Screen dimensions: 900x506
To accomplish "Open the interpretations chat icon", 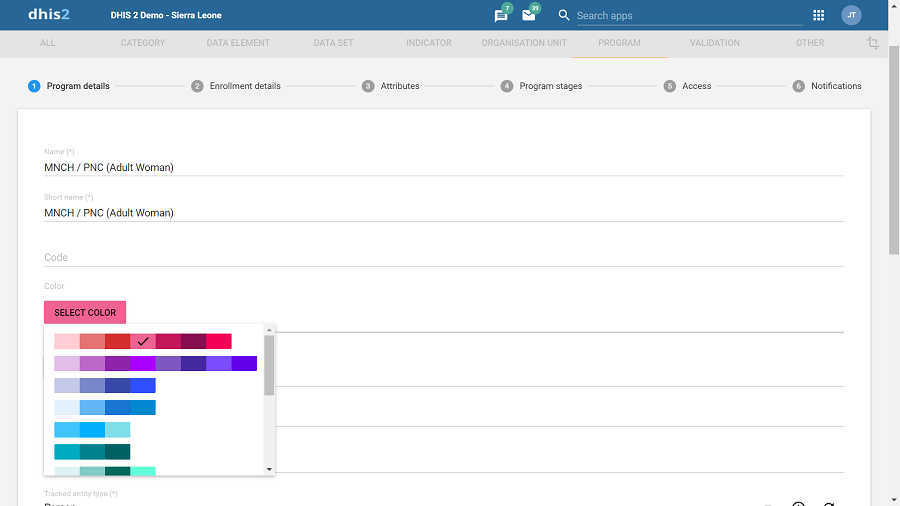I will pos(501,15).
